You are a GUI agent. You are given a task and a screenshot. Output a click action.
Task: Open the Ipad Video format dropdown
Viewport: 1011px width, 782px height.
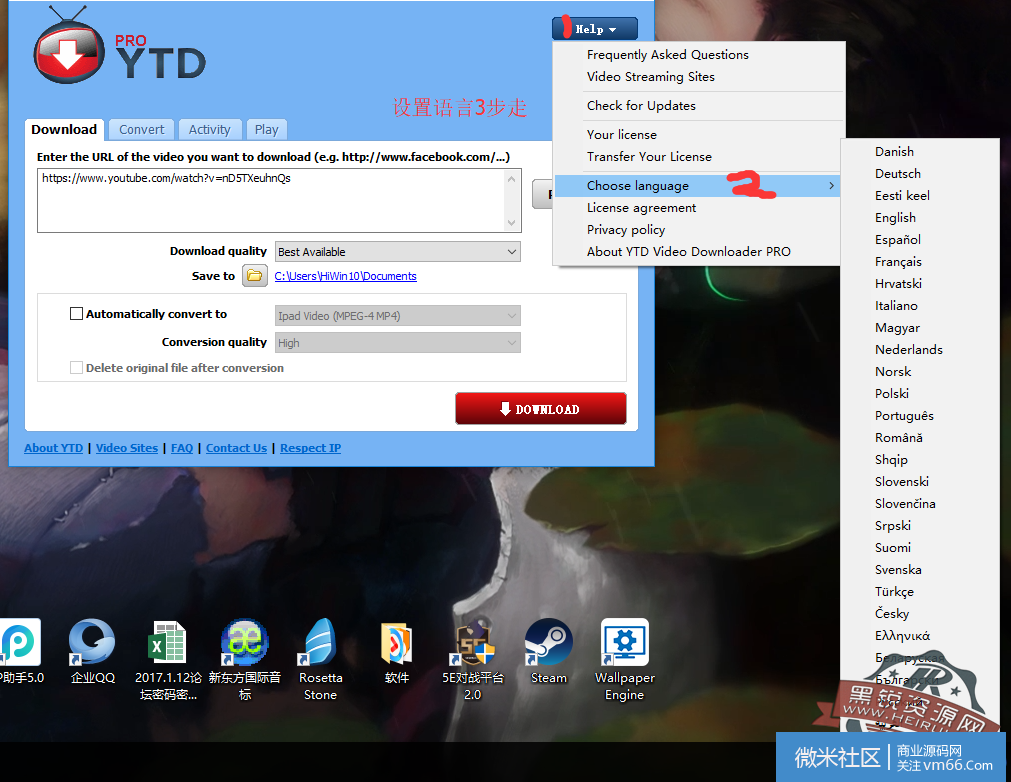point(398,316)
